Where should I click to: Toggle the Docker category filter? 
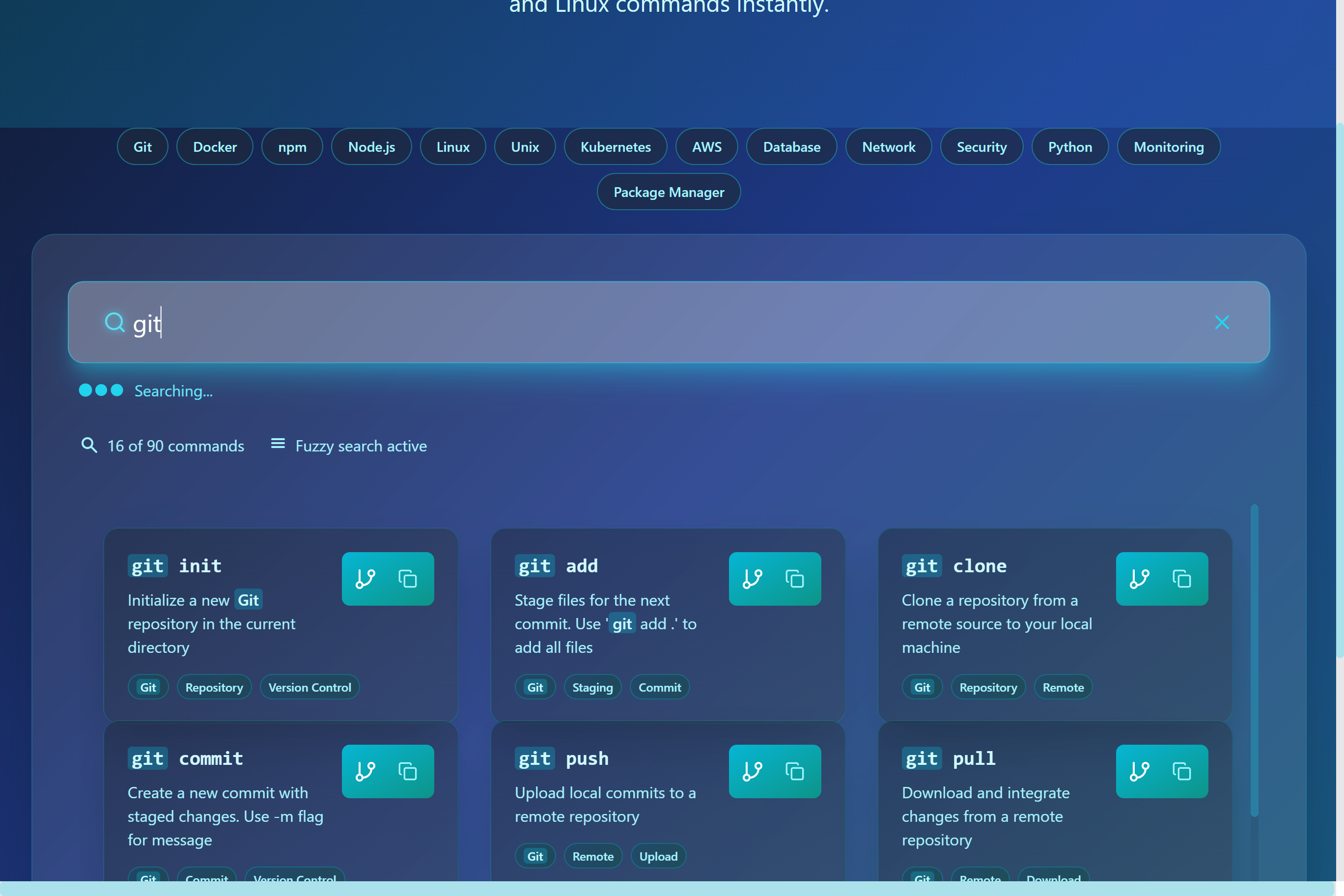click(x=215, y=146)
